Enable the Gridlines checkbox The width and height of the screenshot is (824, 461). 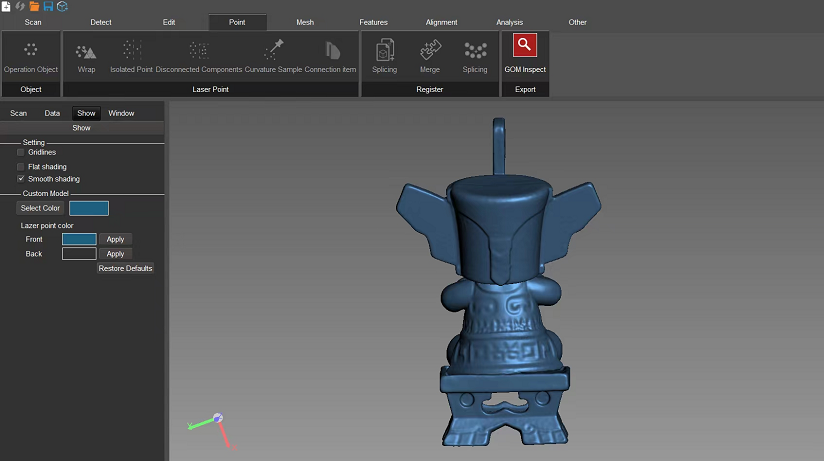[20, 152]
